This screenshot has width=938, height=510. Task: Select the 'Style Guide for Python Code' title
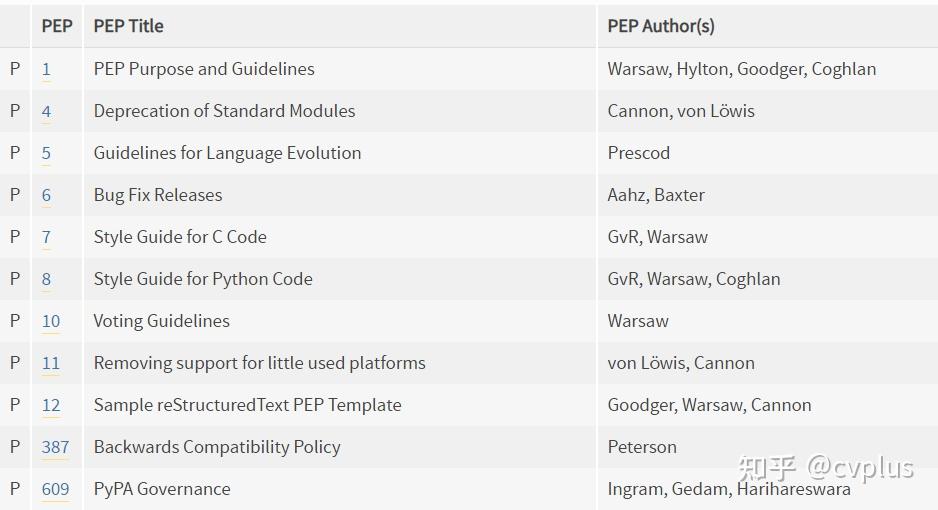pos(203,279)
